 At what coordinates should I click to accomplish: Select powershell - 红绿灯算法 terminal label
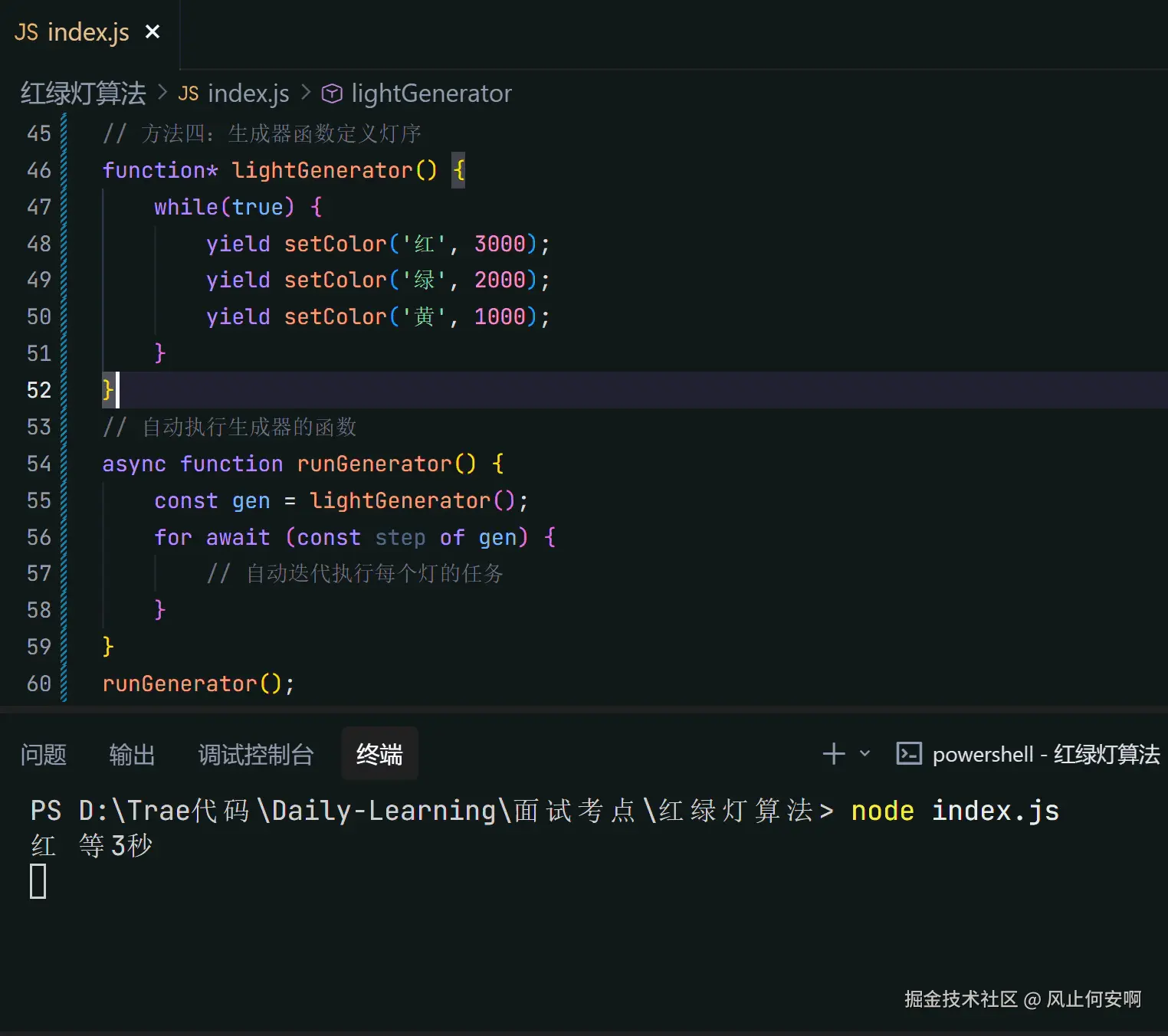(x=1046, y=755)
